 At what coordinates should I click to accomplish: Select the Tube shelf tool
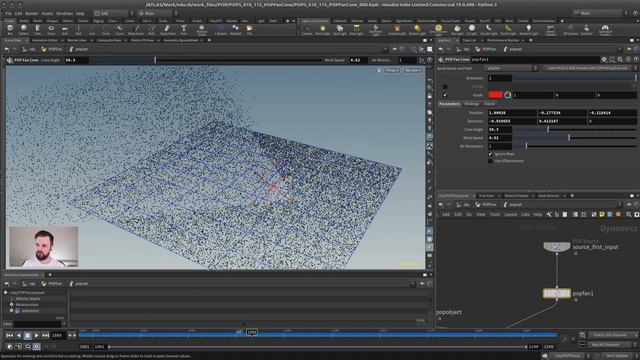pyautogui.click(x=38, y=29)
